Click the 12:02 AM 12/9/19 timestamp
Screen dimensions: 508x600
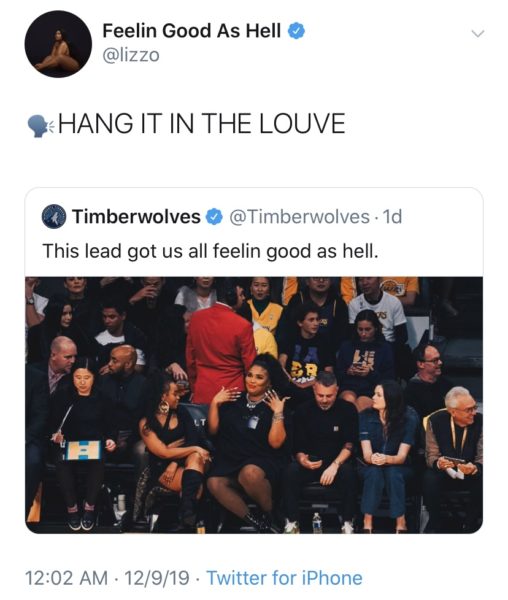pyautogui.click(x=107, y=578)
